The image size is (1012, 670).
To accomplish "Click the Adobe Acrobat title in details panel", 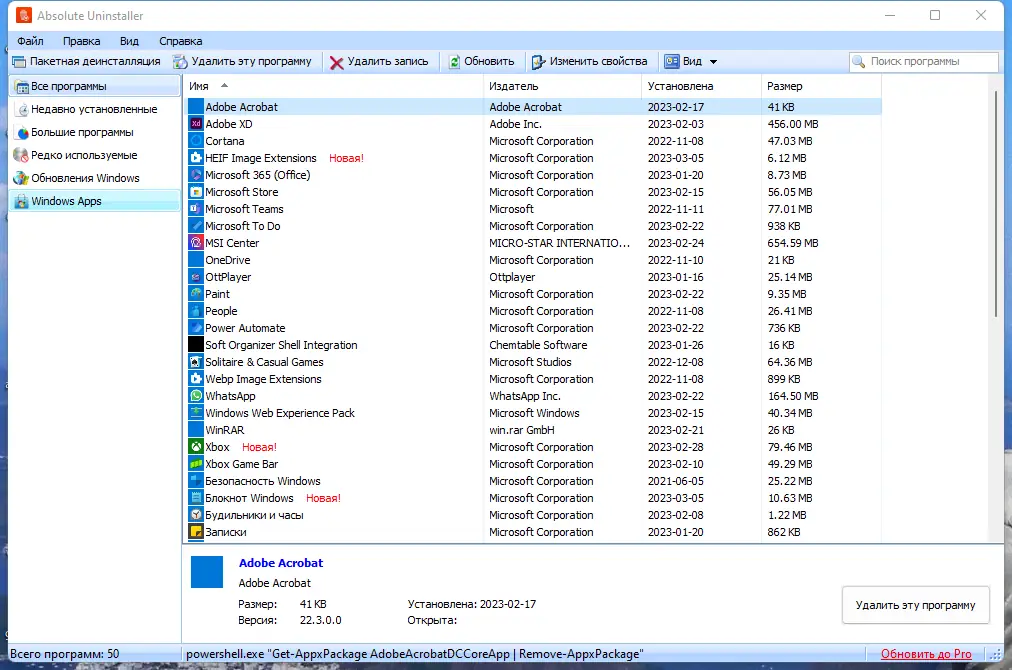I will click(x=281, y=563).
